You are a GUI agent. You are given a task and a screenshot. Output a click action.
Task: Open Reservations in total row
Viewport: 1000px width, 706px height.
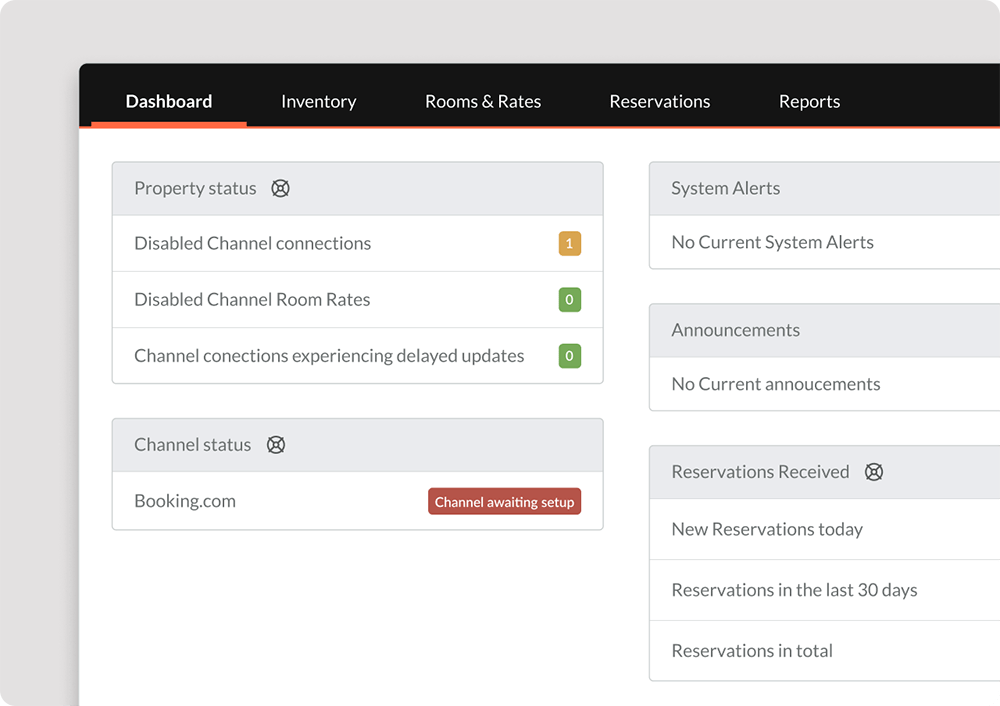tap(752, 650)
